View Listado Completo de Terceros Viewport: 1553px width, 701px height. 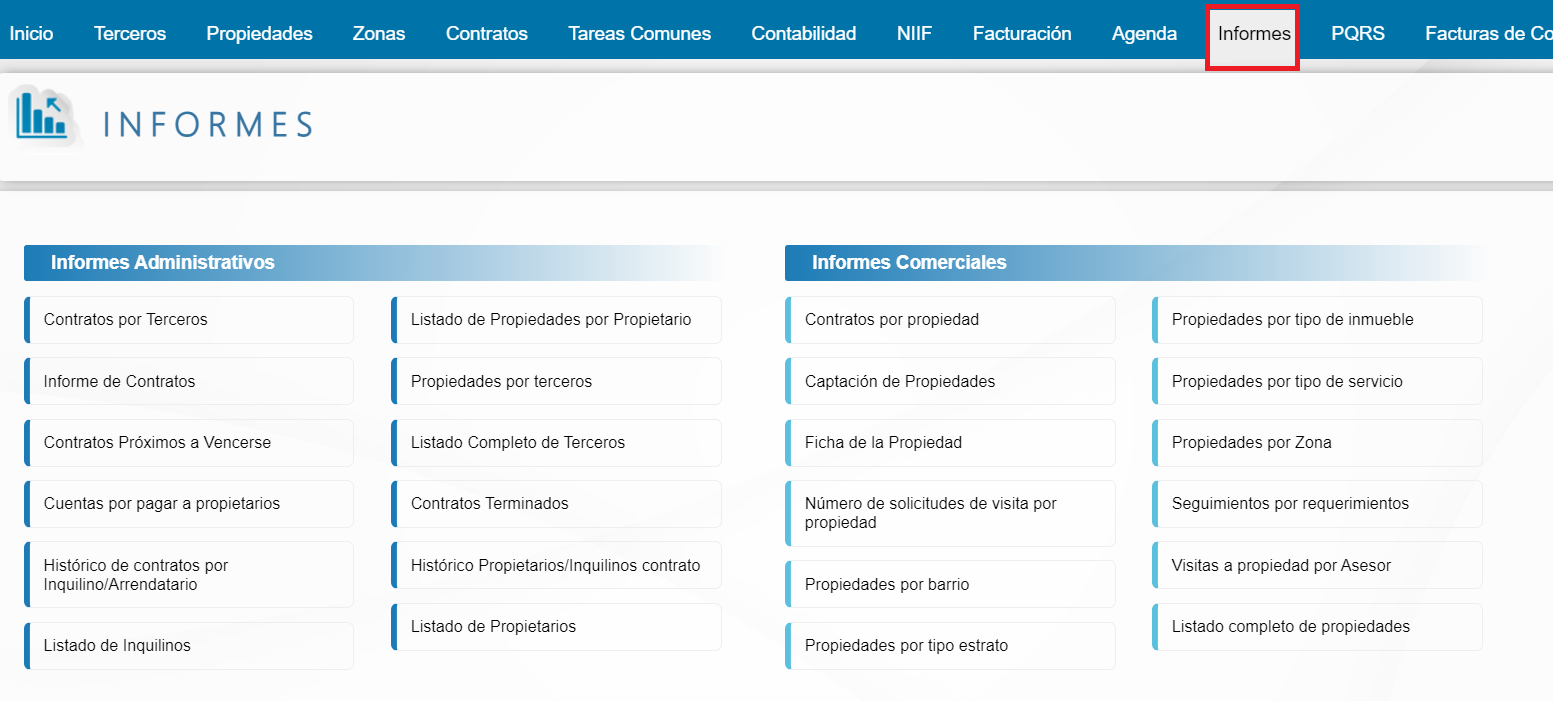[556, 443]
